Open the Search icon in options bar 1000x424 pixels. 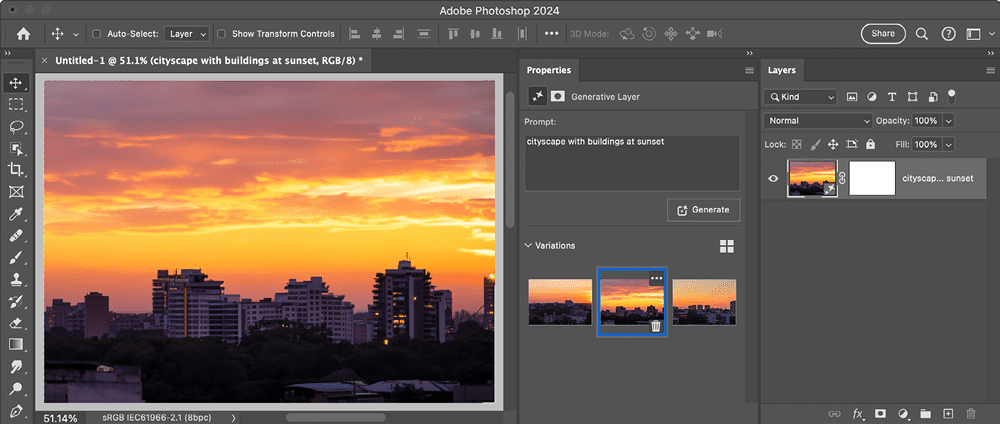pyautogui.click(x=922, y=34)
